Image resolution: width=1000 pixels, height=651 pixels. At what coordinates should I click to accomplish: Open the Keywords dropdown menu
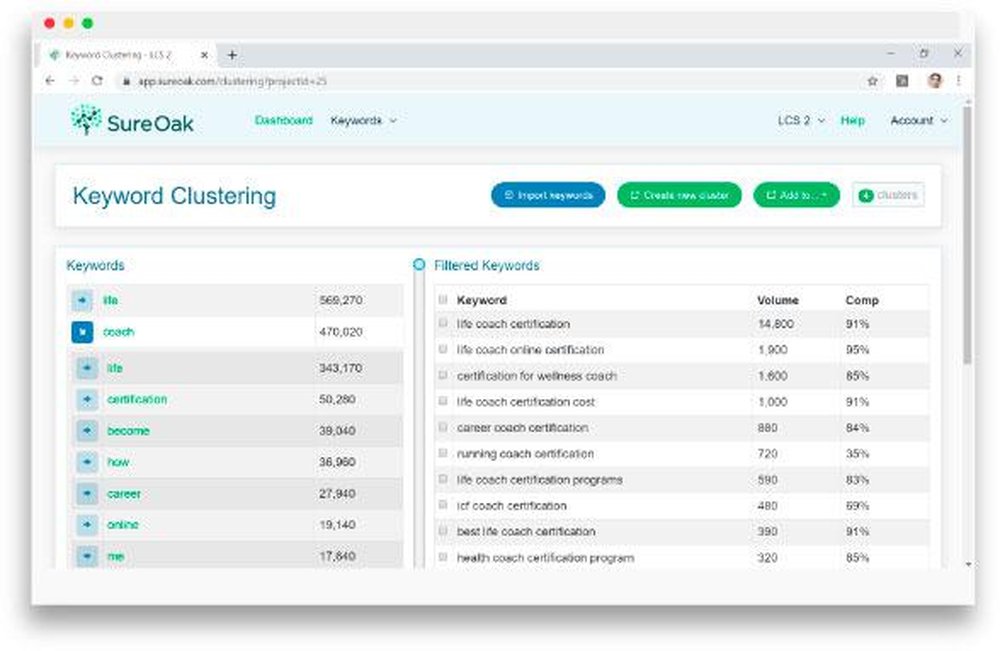coord(364,121)
